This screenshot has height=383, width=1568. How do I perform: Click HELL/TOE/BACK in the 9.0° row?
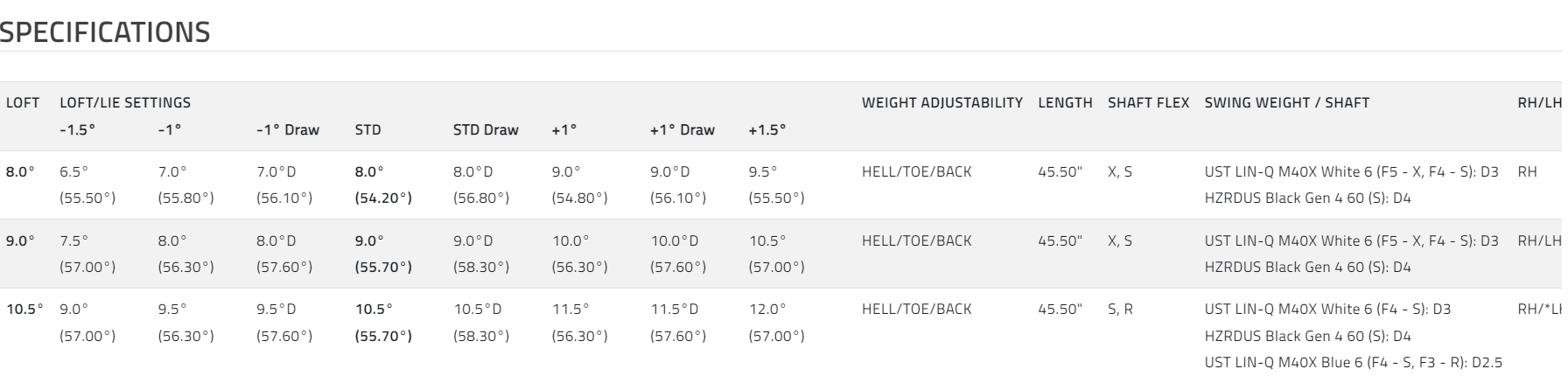tap(916, 240)
